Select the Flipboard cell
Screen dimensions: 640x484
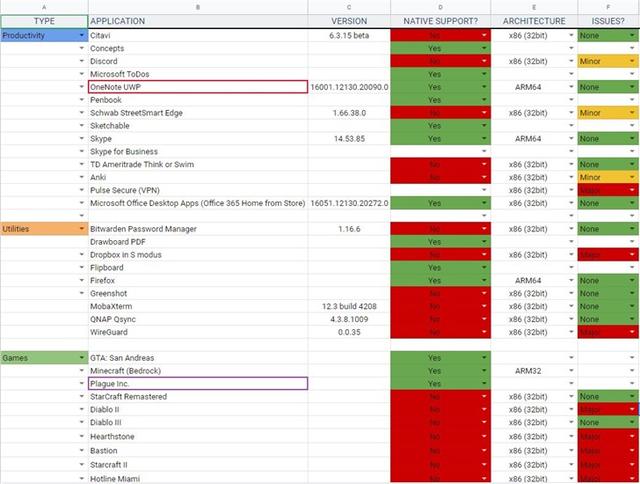(198, 268)
